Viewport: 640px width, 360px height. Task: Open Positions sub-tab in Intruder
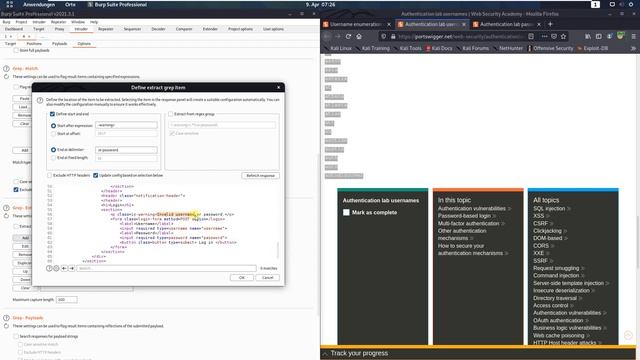point(34,43)
